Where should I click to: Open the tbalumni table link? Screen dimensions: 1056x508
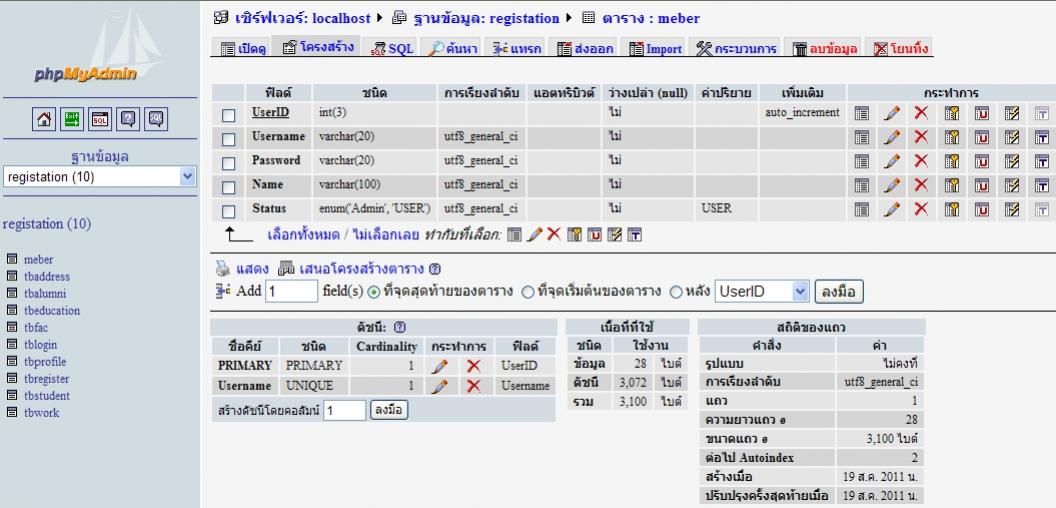click(44, 294)
